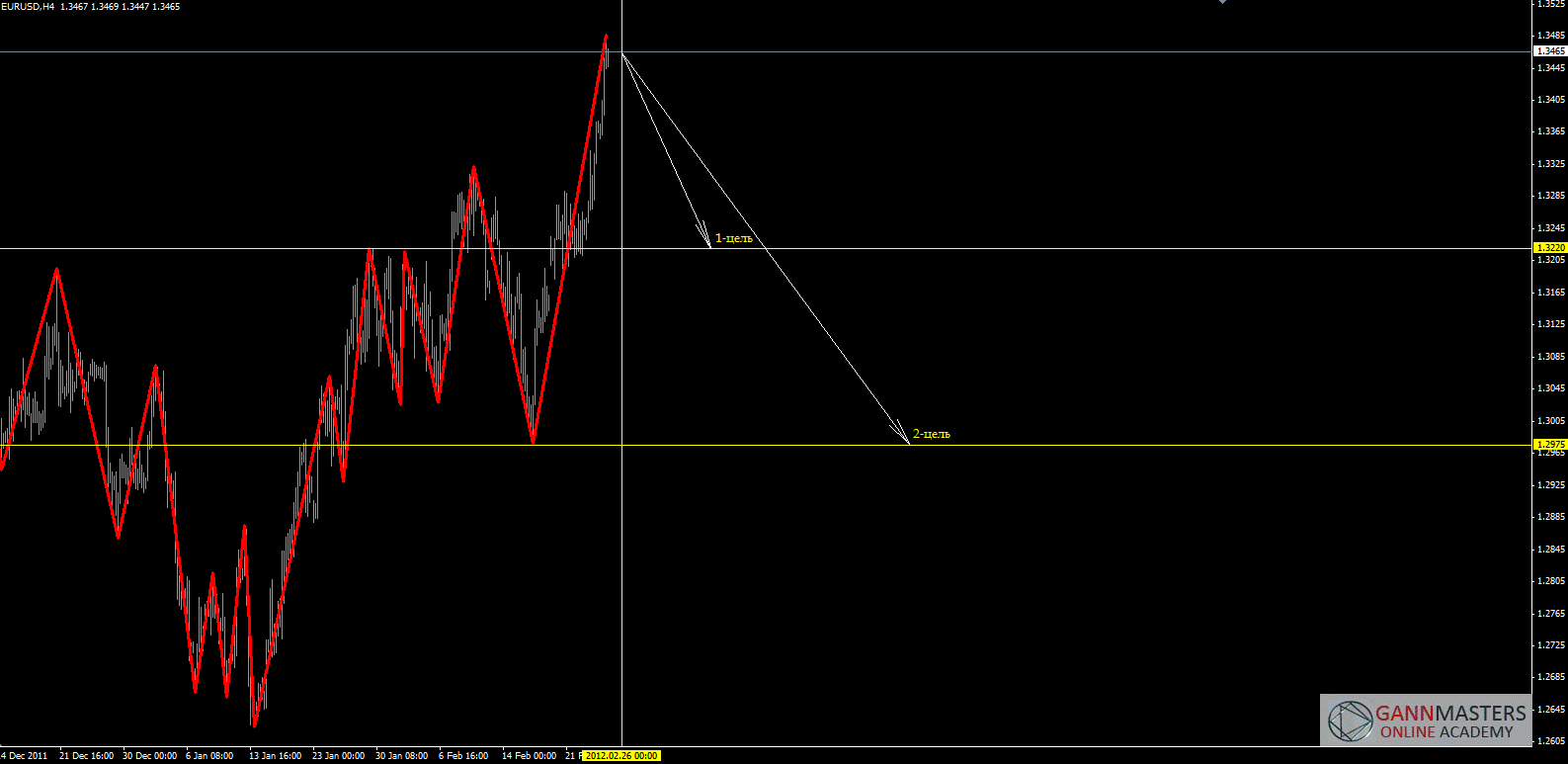Click the 13 Jan 16:00 time axis label
This screenshot has height=764, width=1568.
coord(275,756)
